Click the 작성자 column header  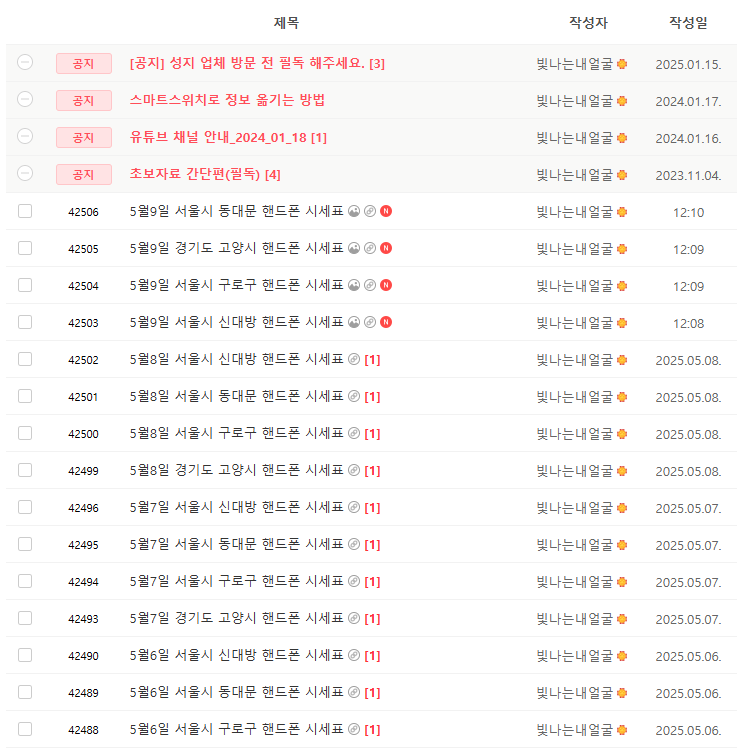tap(588, 22)
